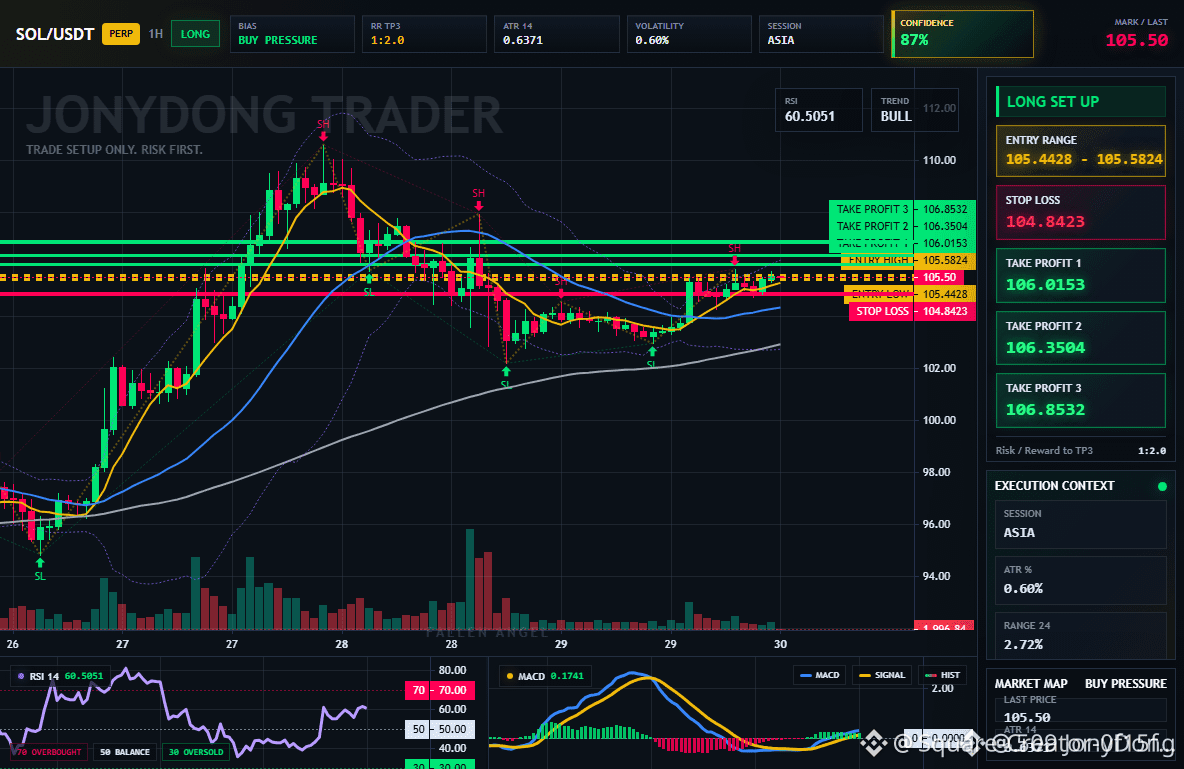
Task: Click the STOP LOSS card in side panel
Action: point(1081,212)
